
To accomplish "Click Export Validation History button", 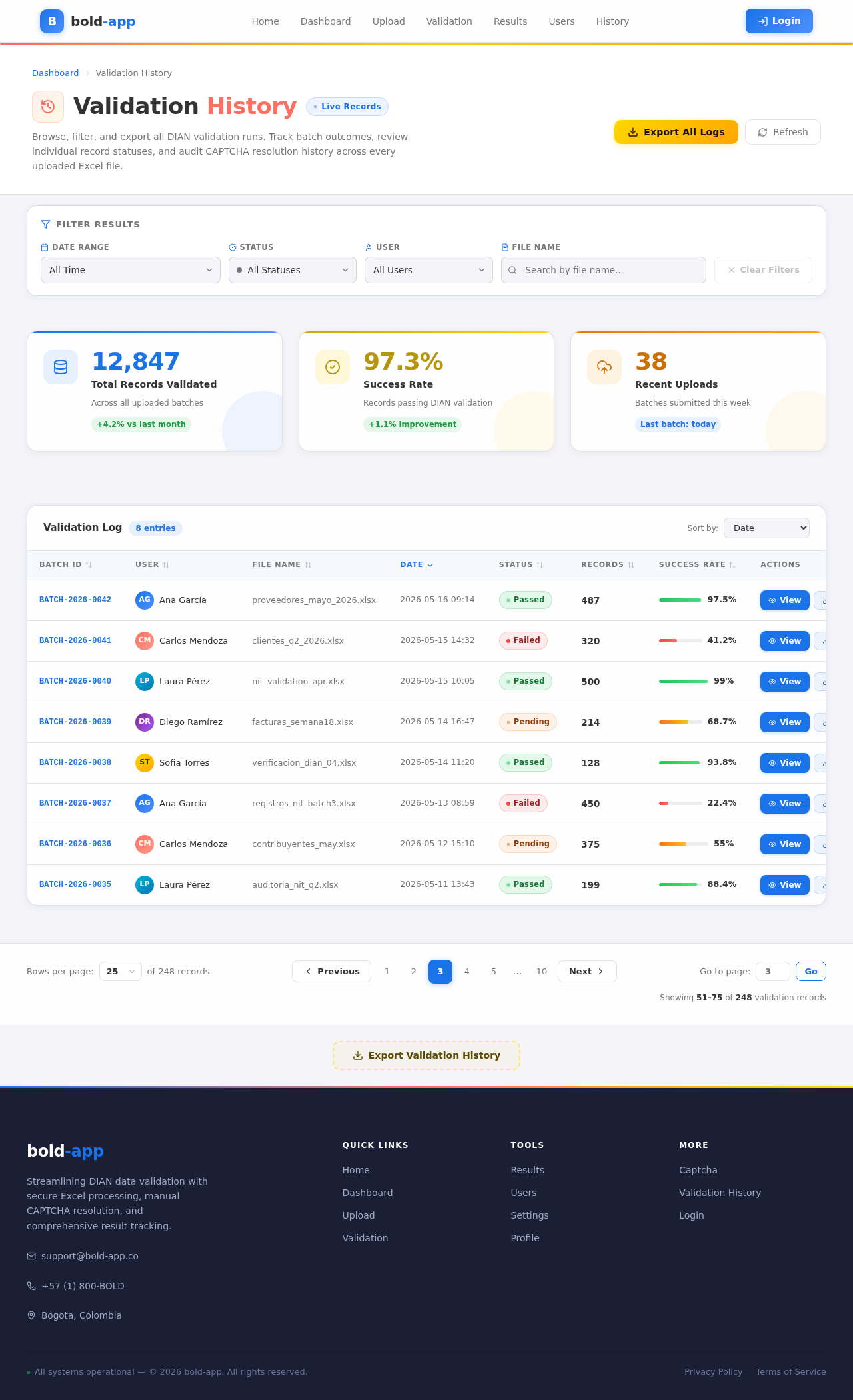I will tap(426, 1055).
